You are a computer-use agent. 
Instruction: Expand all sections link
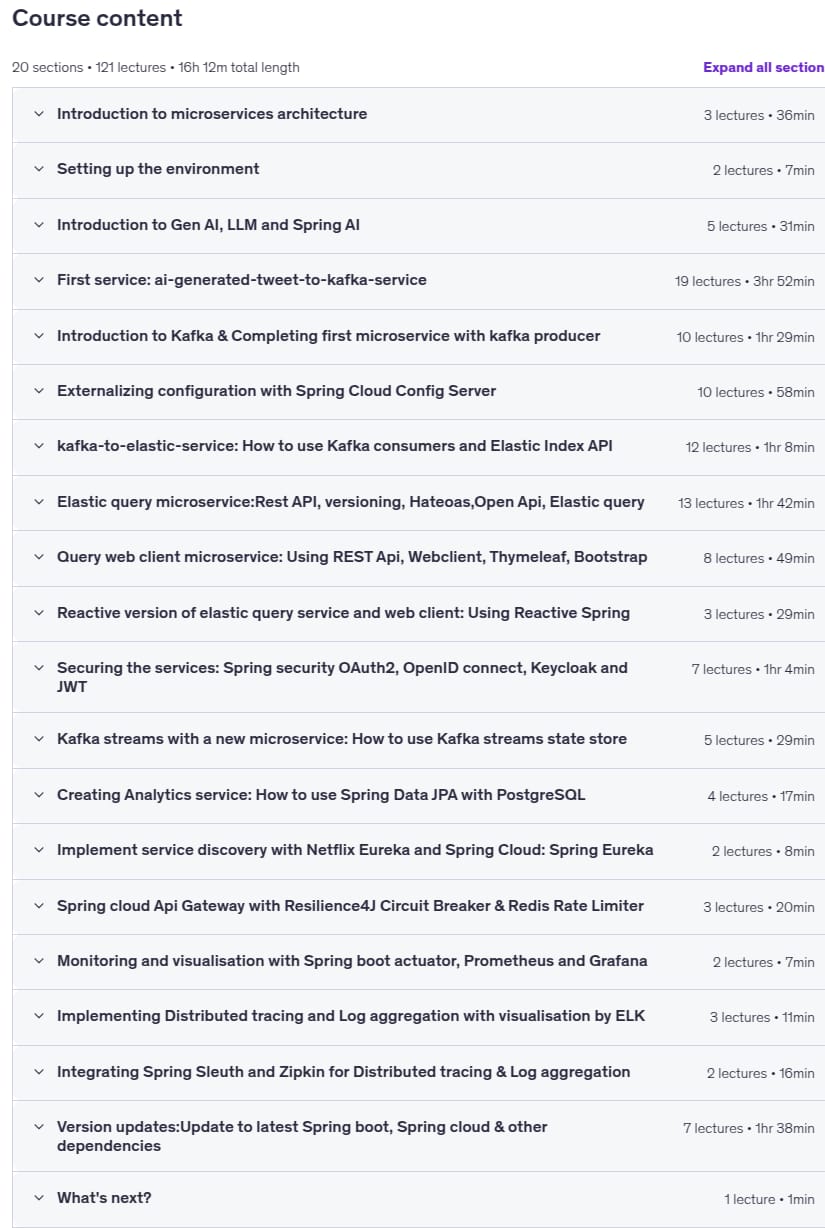tap(763, 67)
